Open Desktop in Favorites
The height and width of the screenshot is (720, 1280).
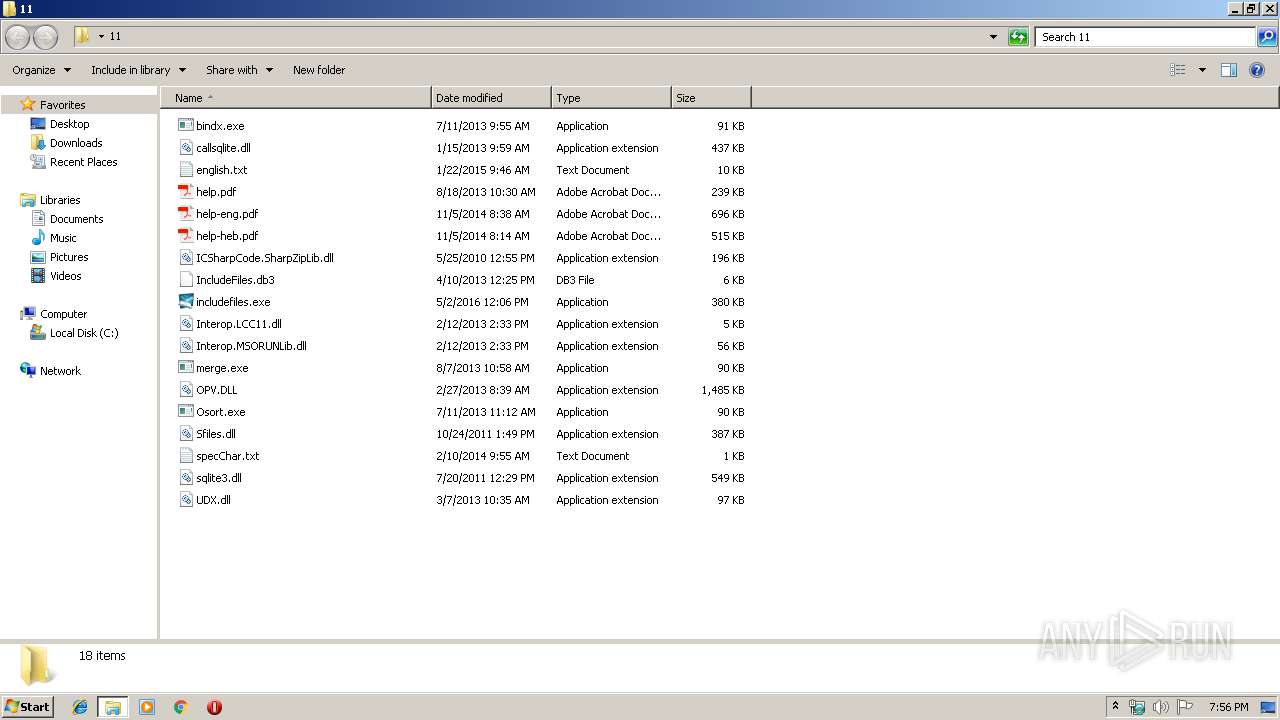pyautogui.click(x=69, y=124)
